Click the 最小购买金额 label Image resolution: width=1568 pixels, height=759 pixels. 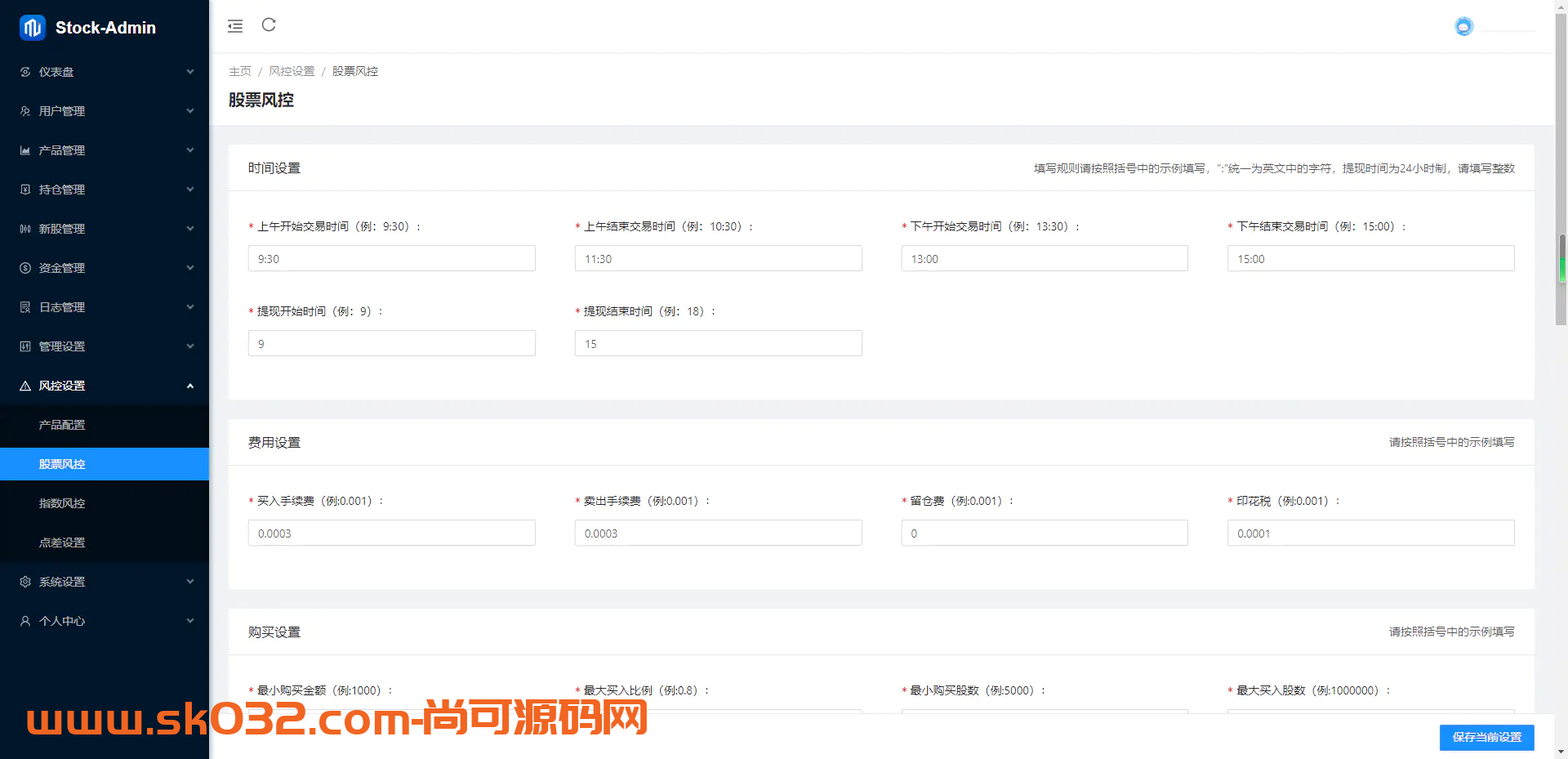click(x=320, y=690)
